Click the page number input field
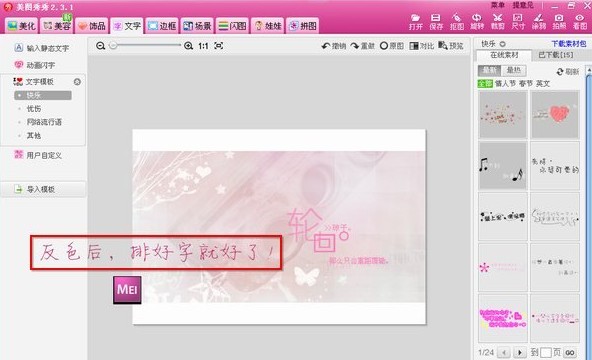592x360 pixels. click(x=546, y=352)
